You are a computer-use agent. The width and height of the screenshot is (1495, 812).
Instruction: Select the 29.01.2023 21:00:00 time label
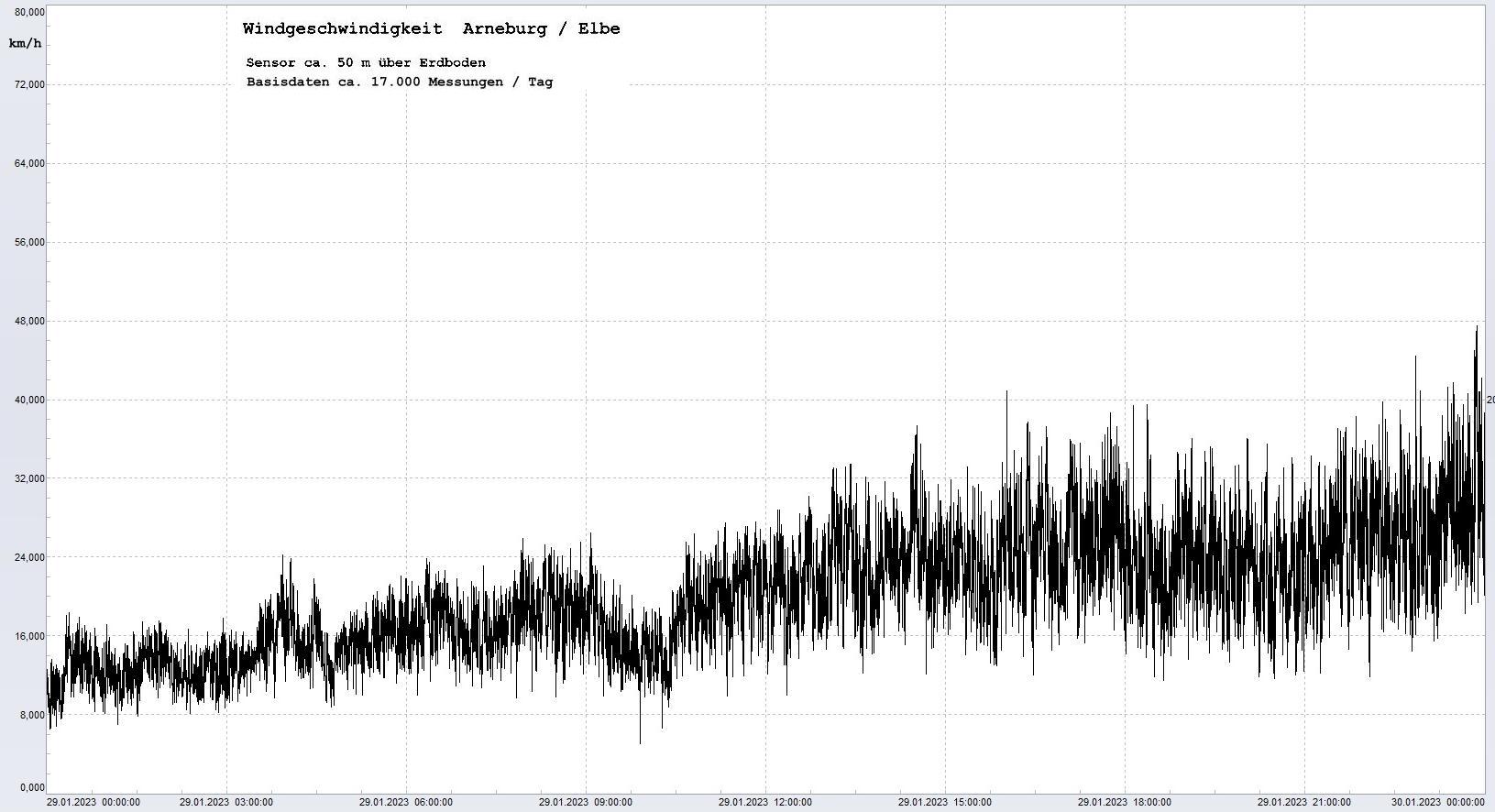point(1304,803)
